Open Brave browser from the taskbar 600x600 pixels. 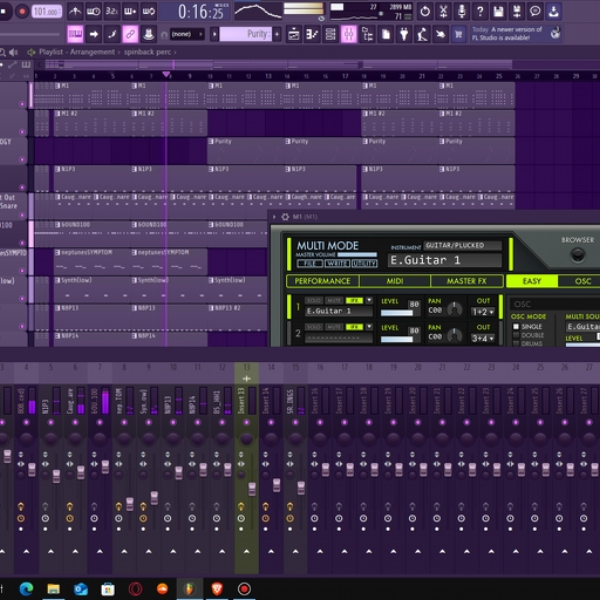click(217, 589)
